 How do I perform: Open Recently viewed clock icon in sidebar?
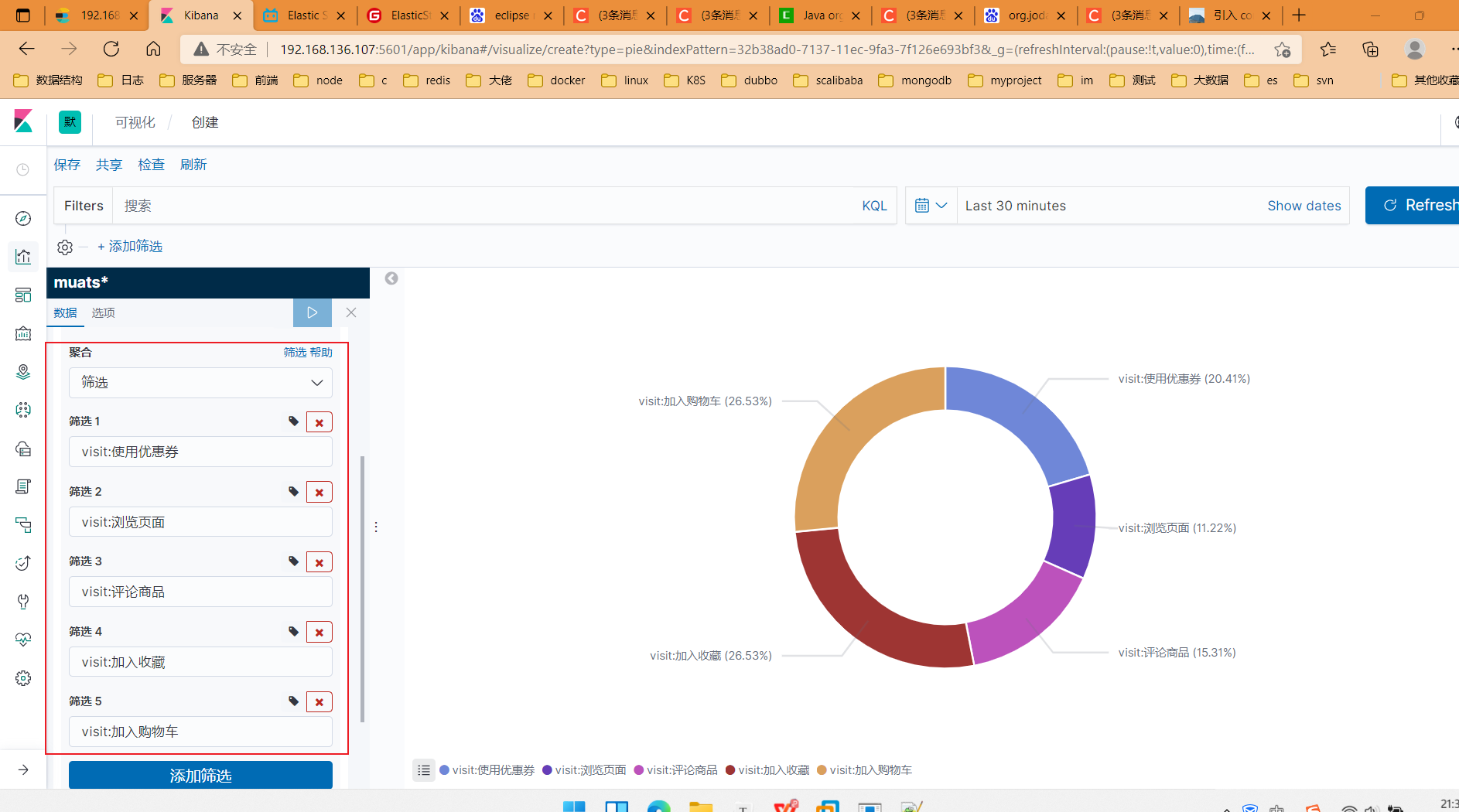click(23, 169)
